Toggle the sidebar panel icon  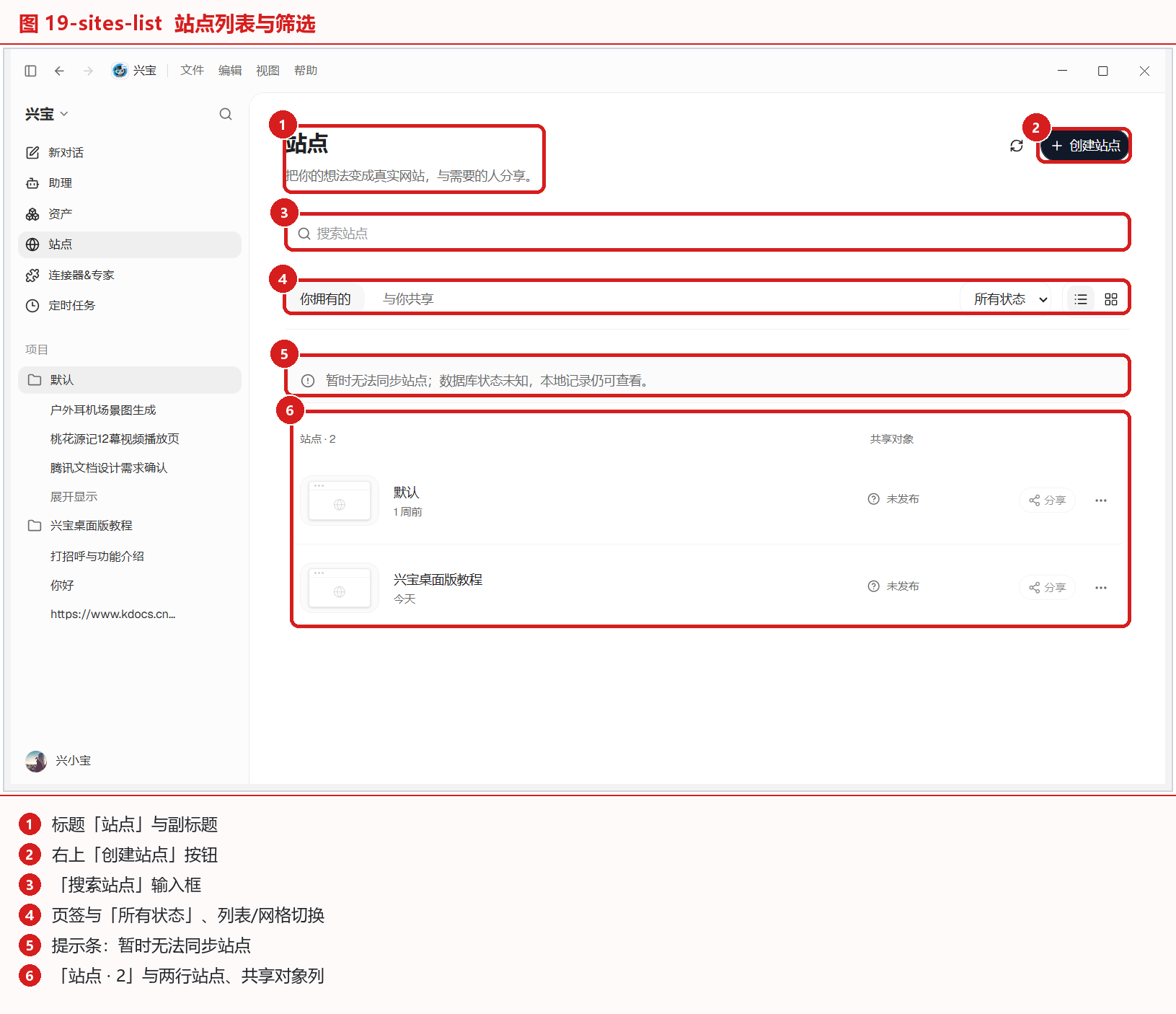[x=30, y=71]
